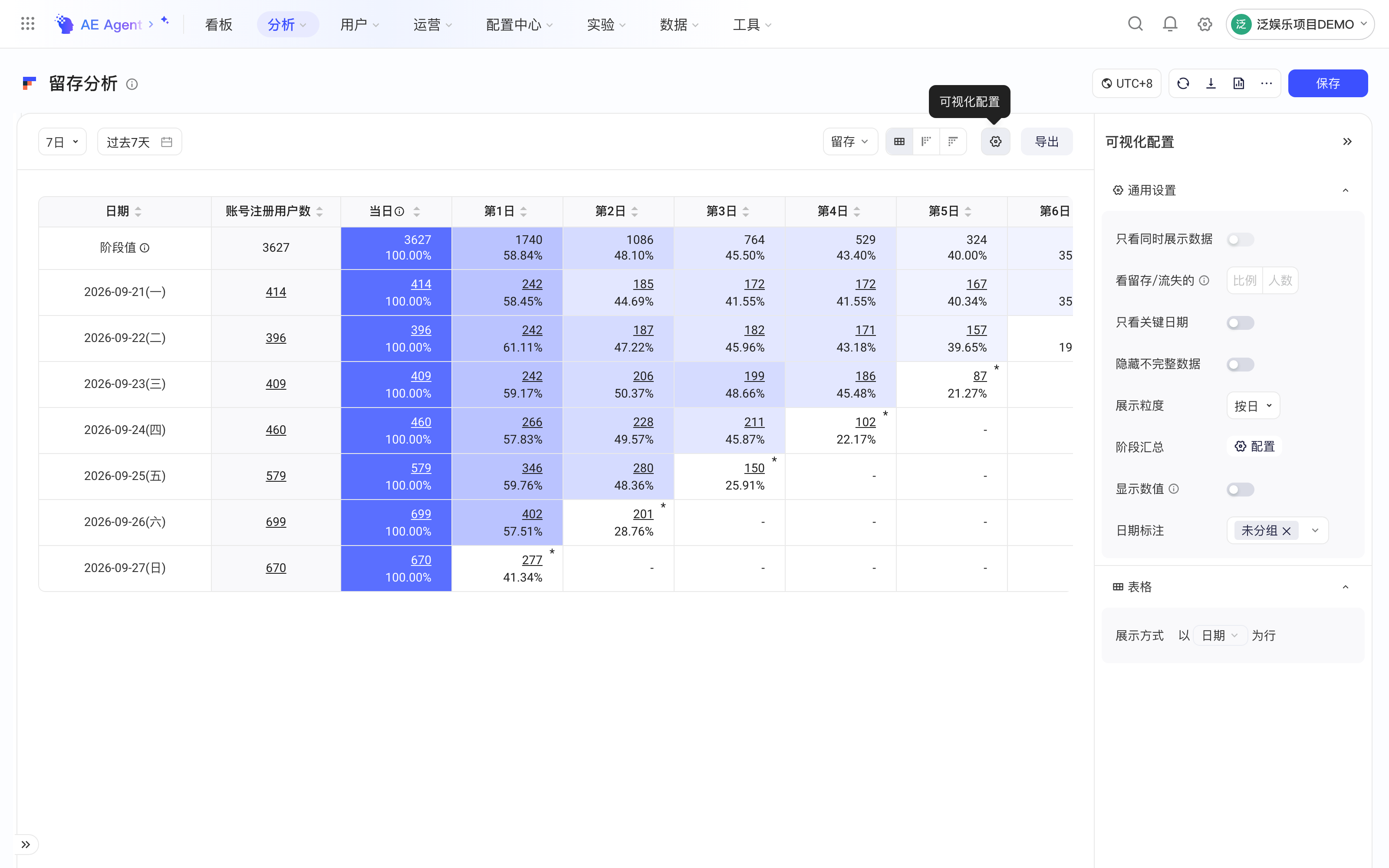This screenshot has width=1389, height=868.
Task: Click the download icon in the header toolbar
Action: pyautogui.click(x=1211, y=84)
